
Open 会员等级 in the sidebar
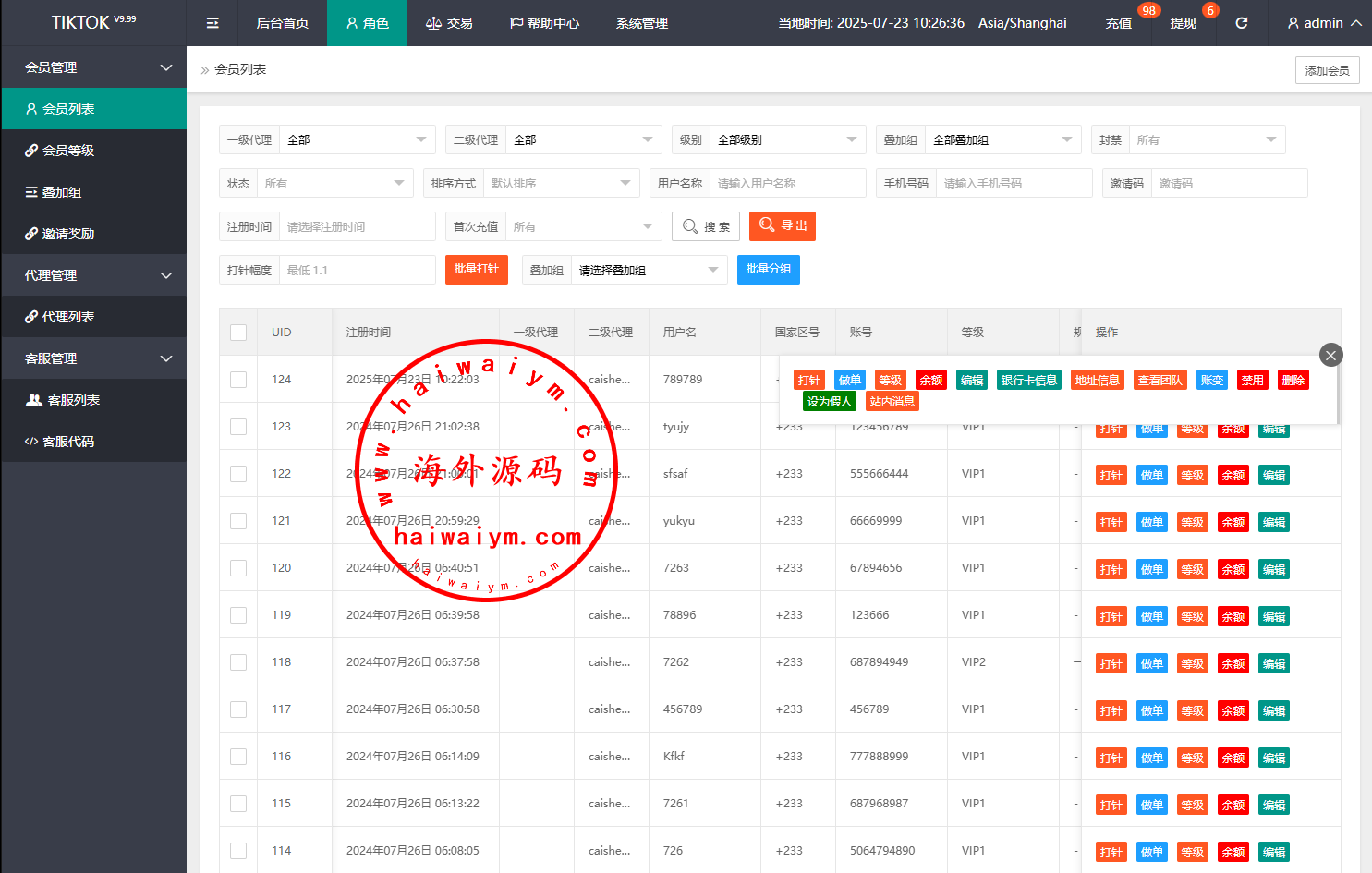coord(68,151)
